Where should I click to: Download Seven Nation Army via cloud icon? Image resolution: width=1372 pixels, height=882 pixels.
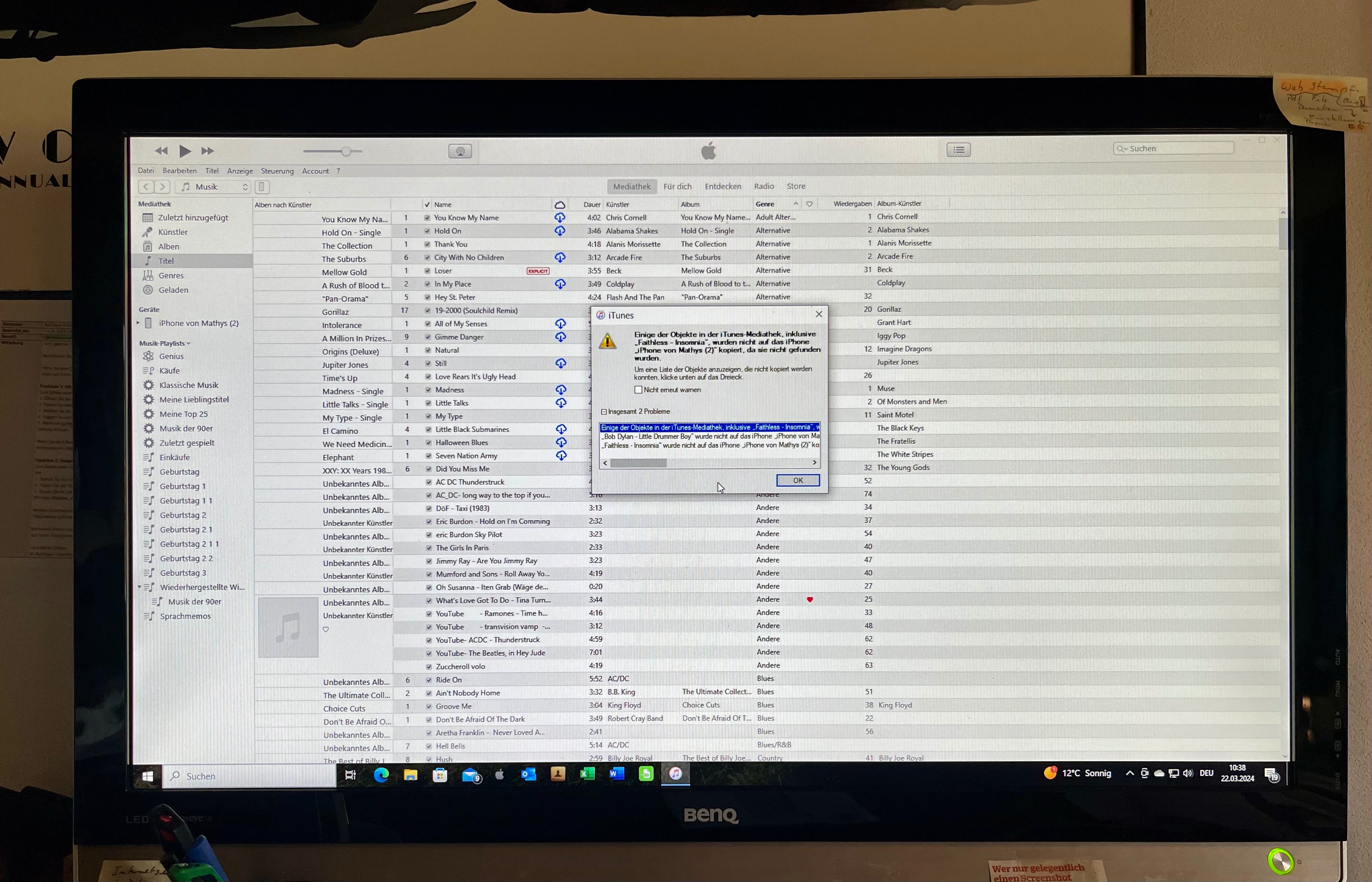click(x=561, y=456)
